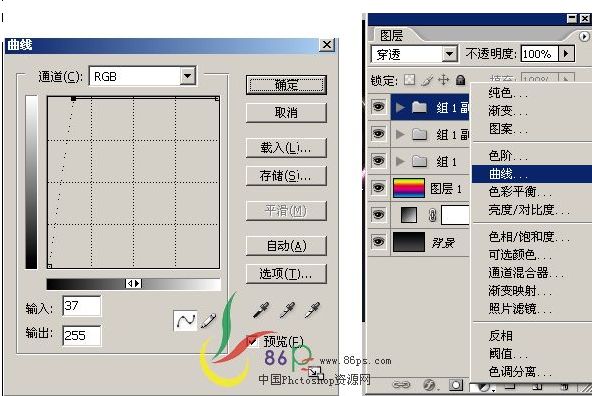Screen dimensions: 592x396
Task: Click the 输出 field showing 255
Action: (82, 335)
